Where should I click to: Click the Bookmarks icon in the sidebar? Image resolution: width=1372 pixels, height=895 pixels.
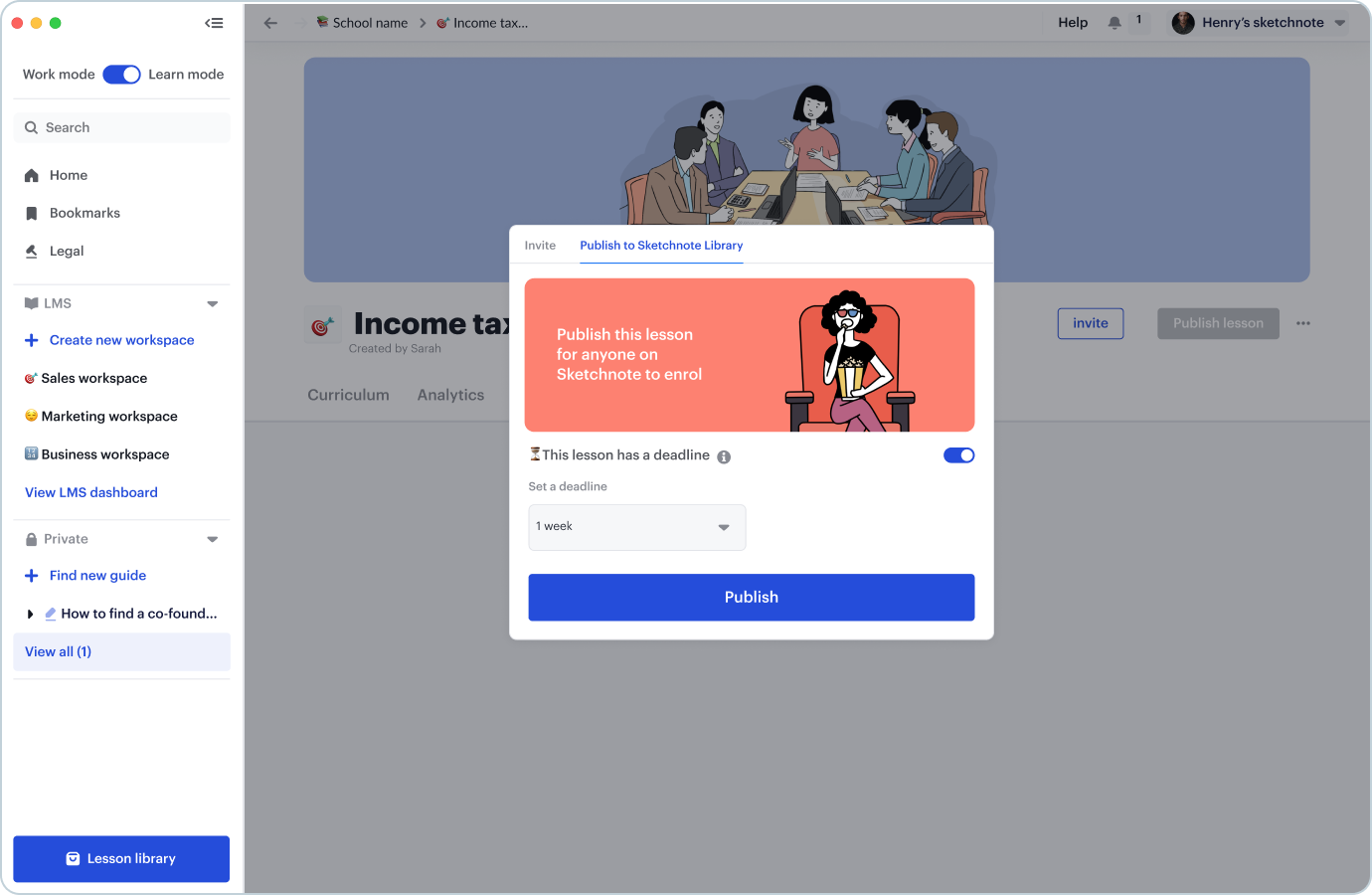pos(31,214)
